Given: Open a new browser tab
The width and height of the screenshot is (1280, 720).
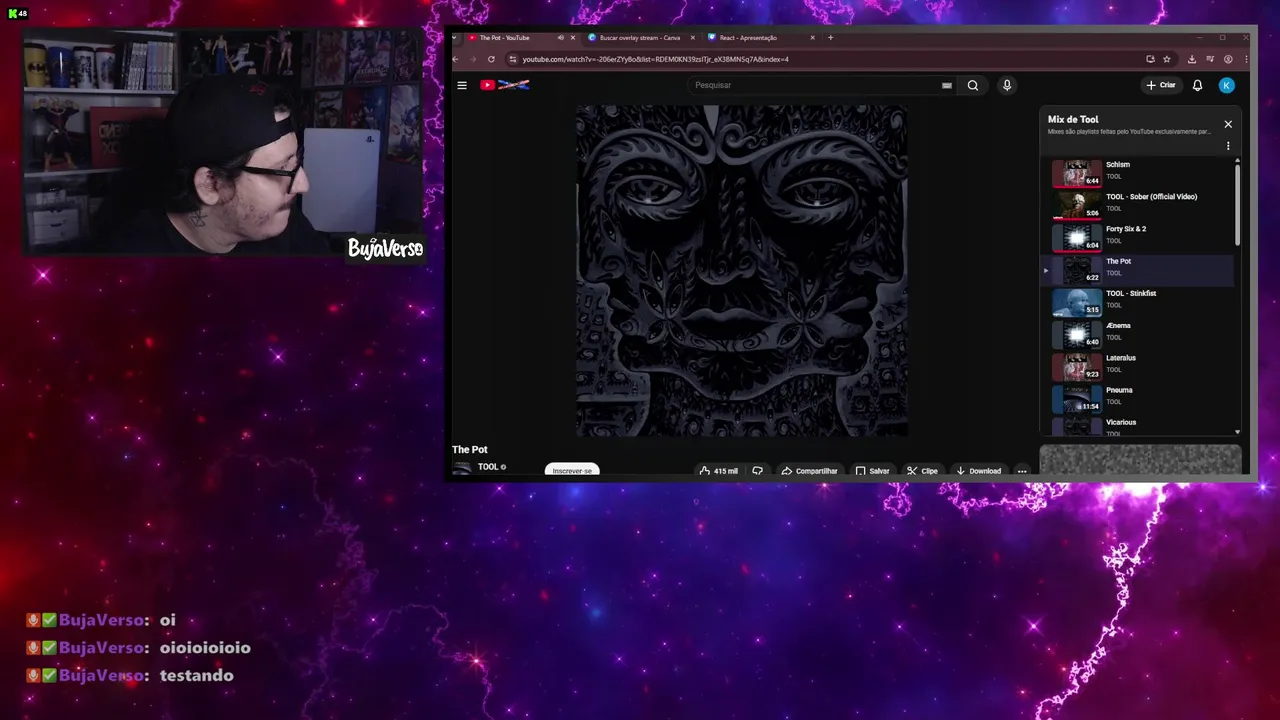Looking at the screenshot, I should tap(830, 38).
